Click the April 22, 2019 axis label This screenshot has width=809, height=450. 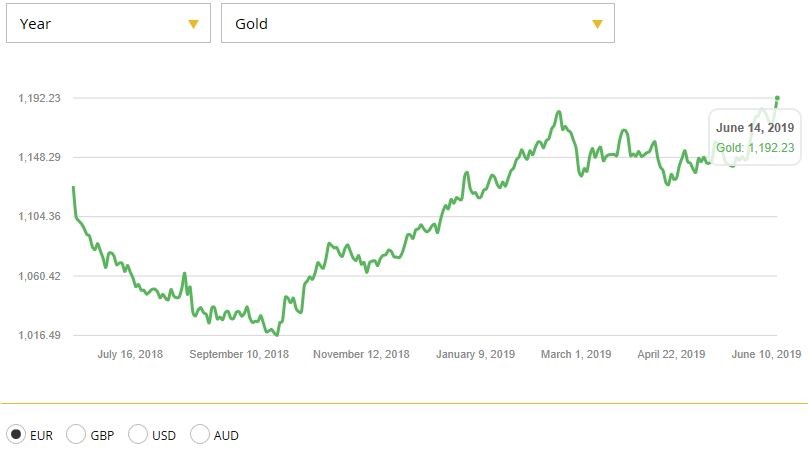[671, 354]
